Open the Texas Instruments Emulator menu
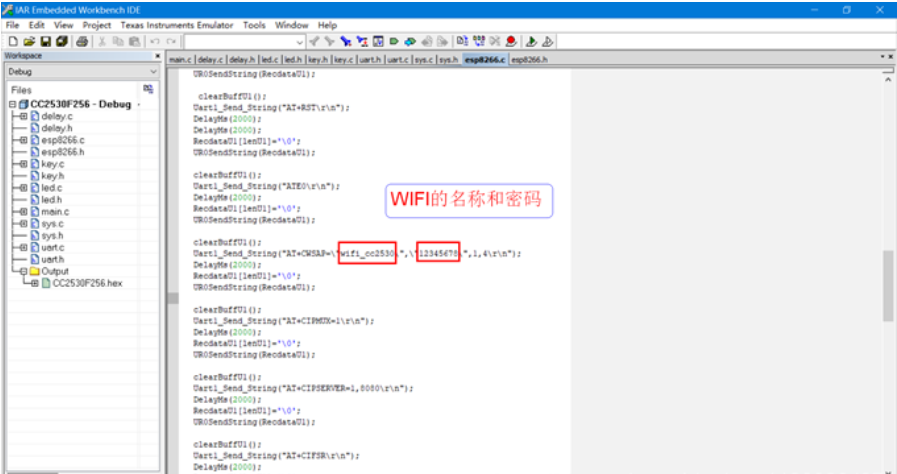897x474 pixels. 177,25
